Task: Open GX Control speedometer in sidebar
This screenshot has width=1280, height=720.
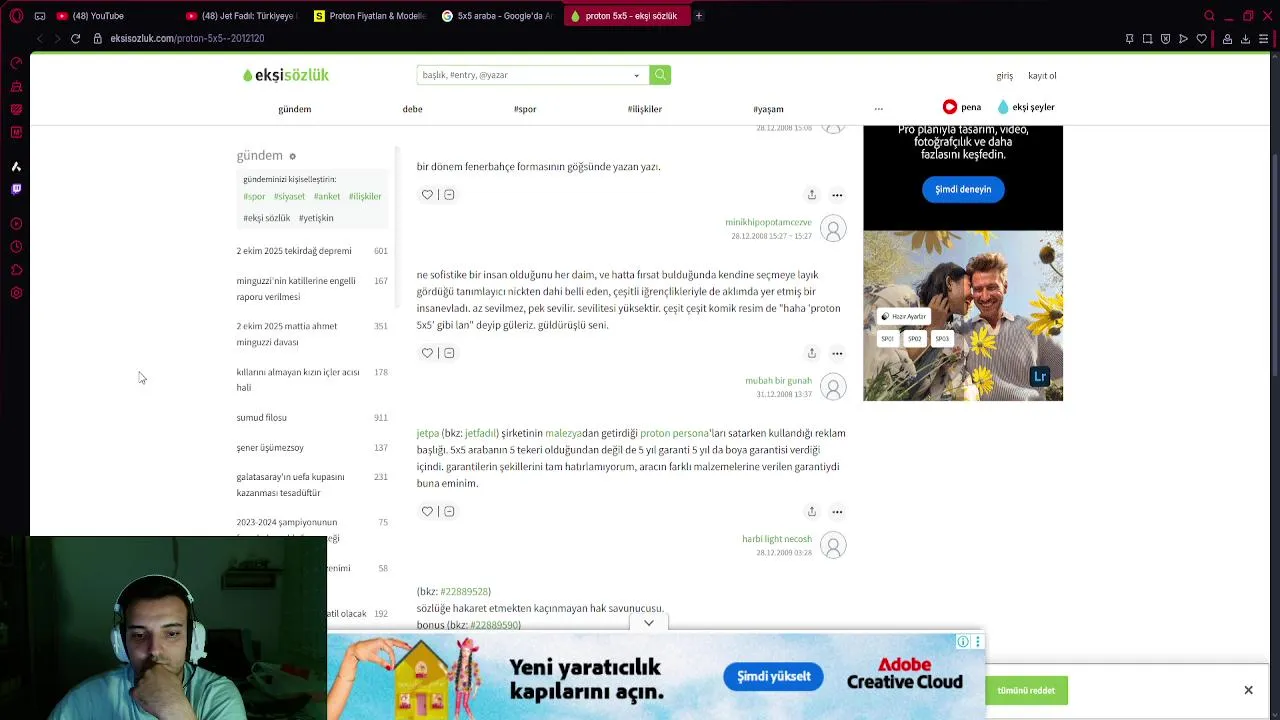Action: click(x=16, y=63)
